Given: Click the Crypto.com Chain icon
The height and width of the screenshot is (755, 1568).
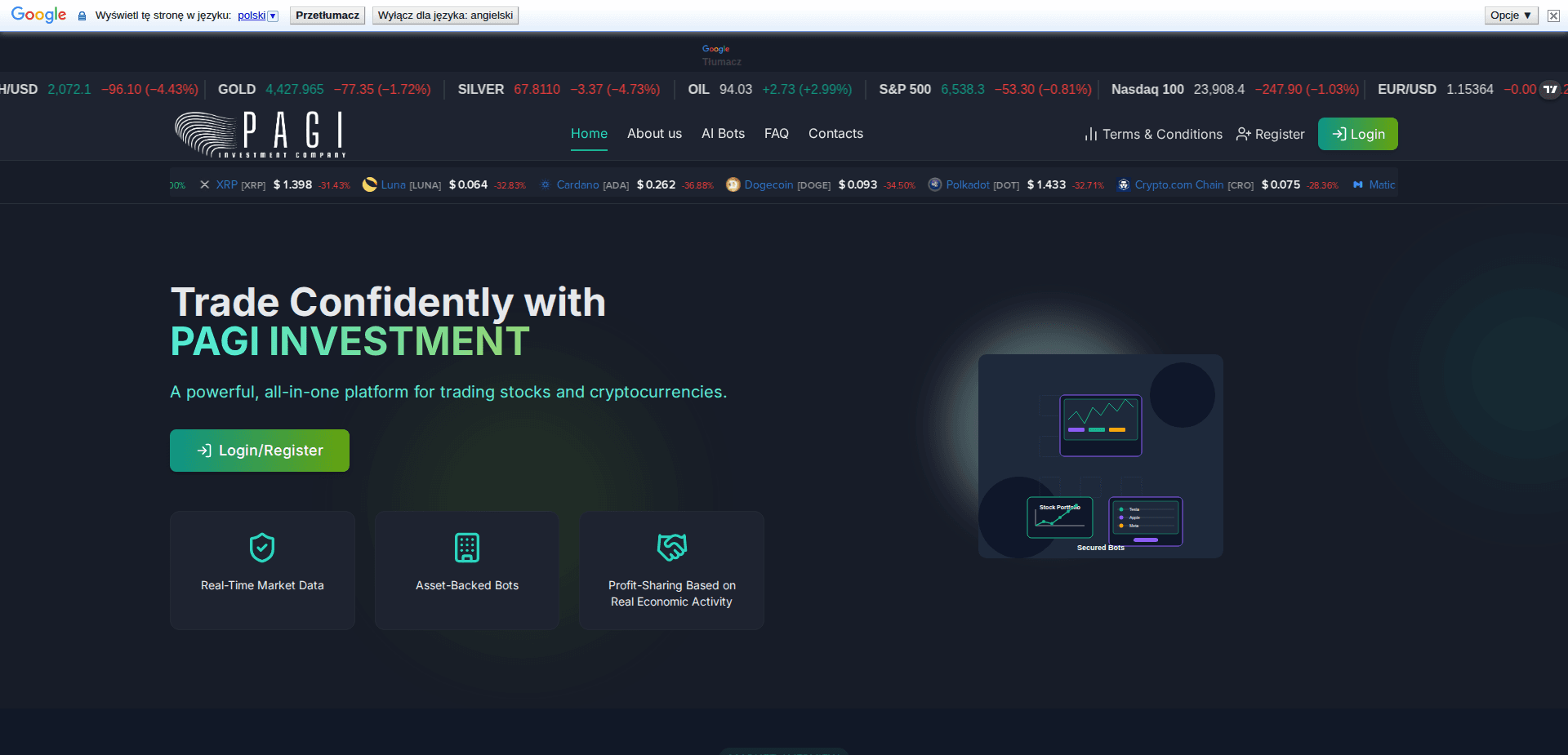Looking at the screenshot, I should [x=1123, y=184].
